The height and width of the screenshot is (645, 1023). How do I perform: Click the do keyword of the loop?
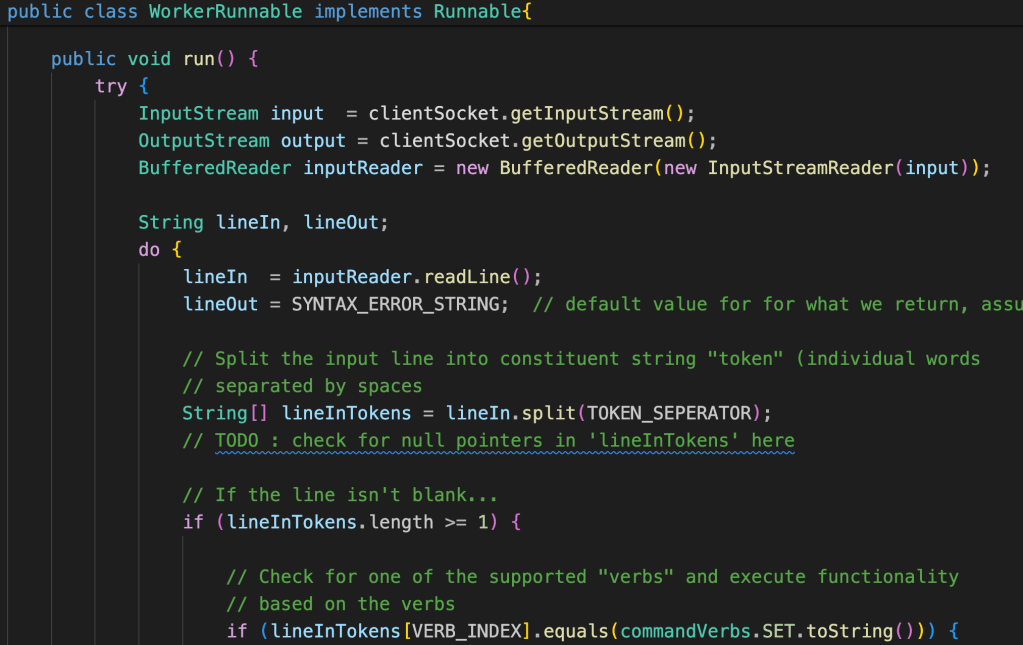(149, 250)
